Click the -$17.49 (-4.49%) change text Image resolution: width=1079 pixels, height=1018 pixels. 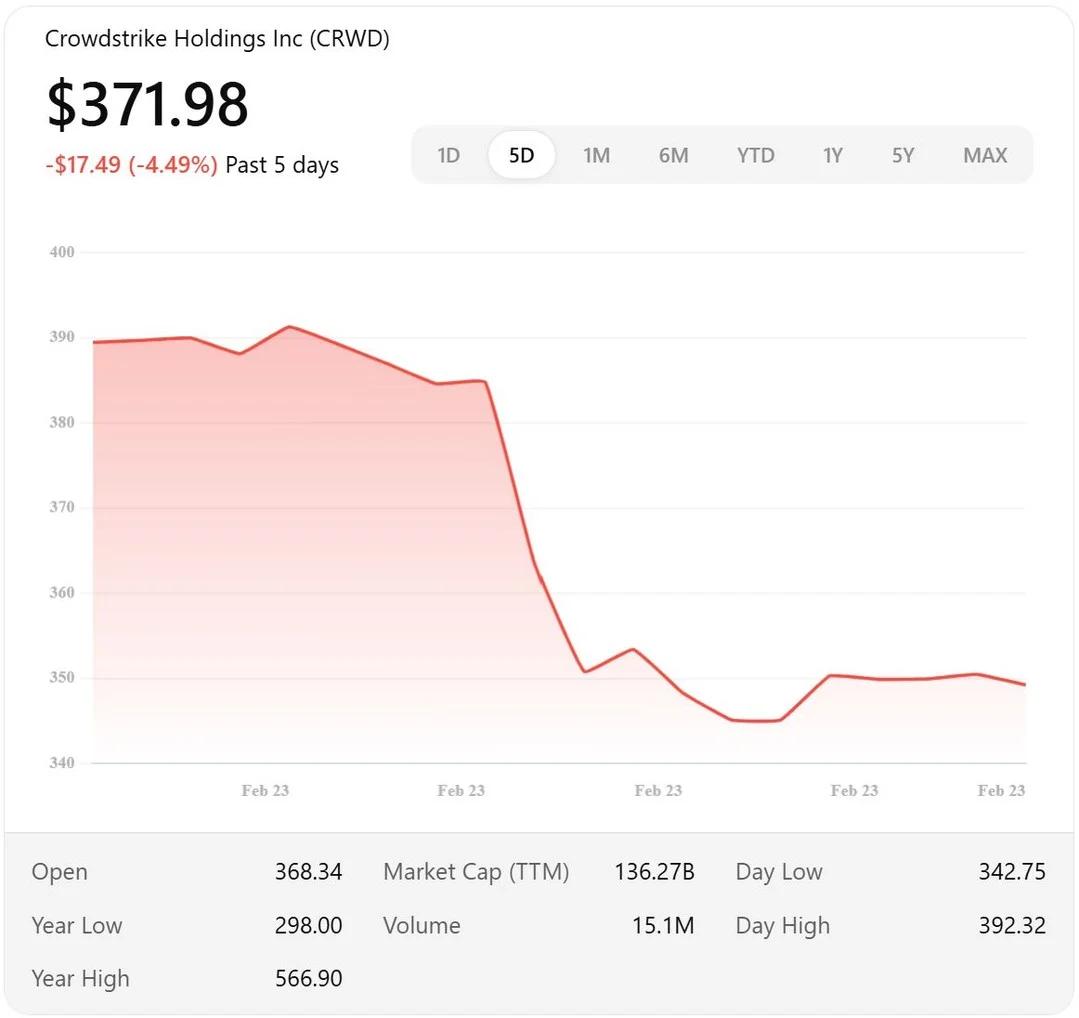131,165
